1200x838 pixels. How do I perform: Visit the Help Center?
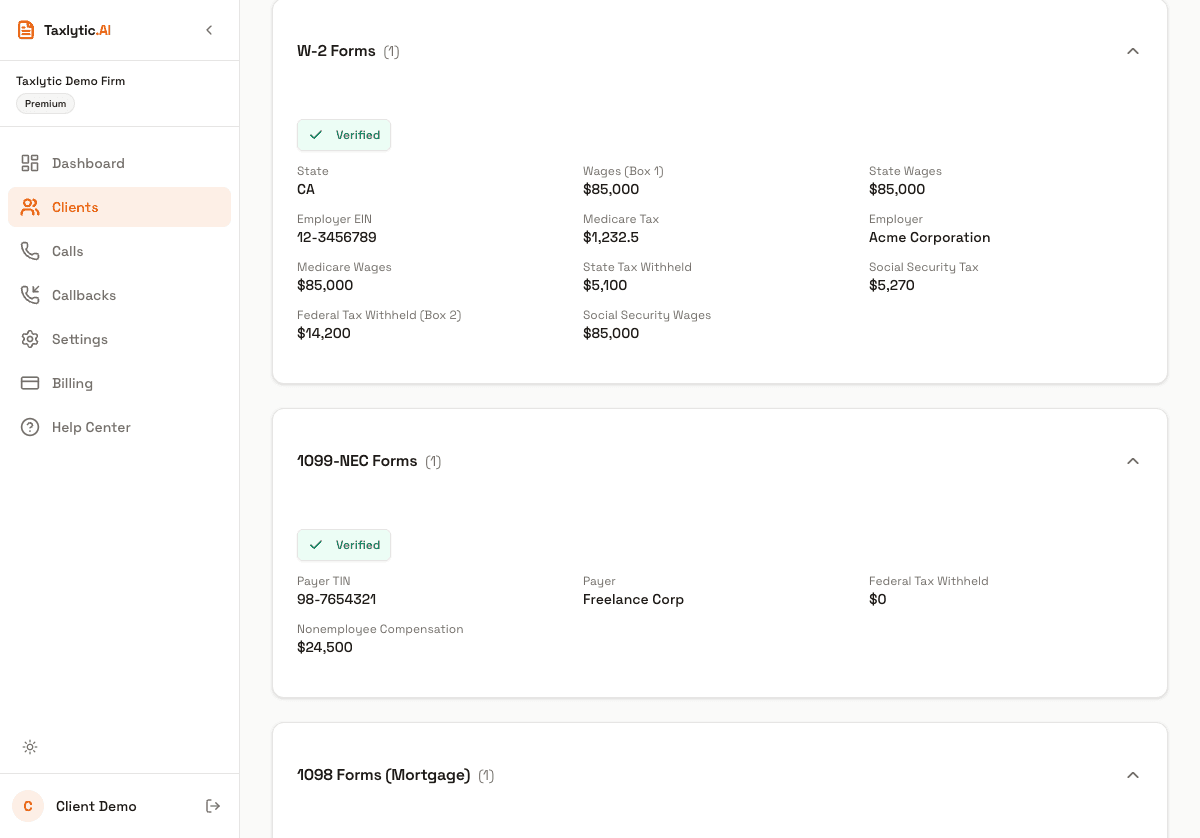[91, 427]
